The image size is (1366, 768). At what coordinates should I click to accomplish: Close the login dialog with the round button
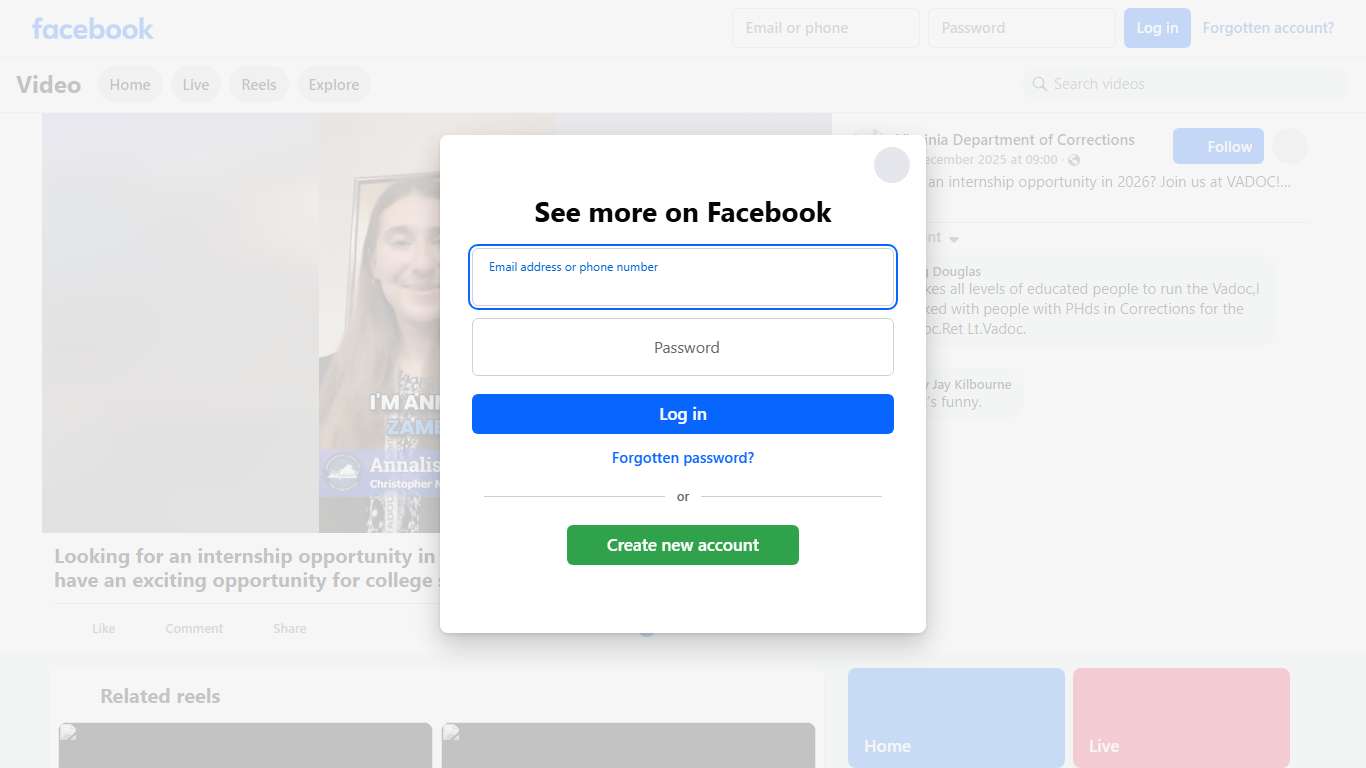point(891,165)
